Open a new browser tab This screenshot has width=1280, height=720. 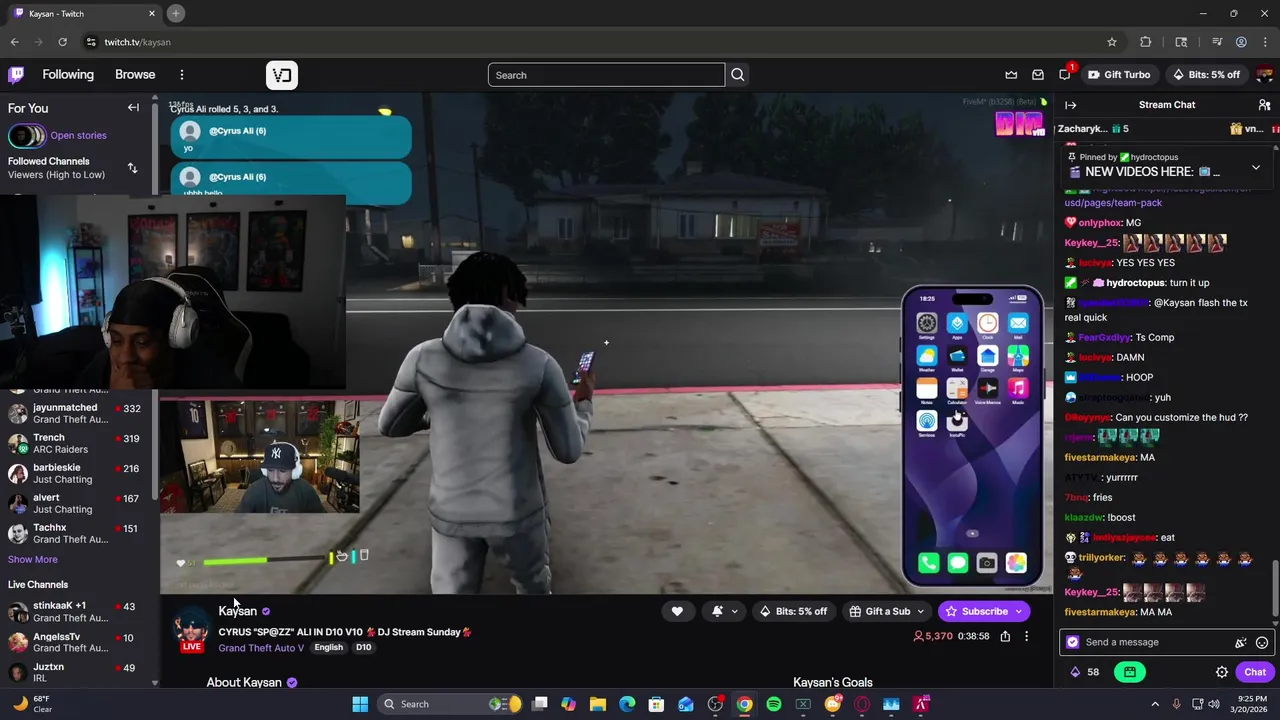(175, 13)
